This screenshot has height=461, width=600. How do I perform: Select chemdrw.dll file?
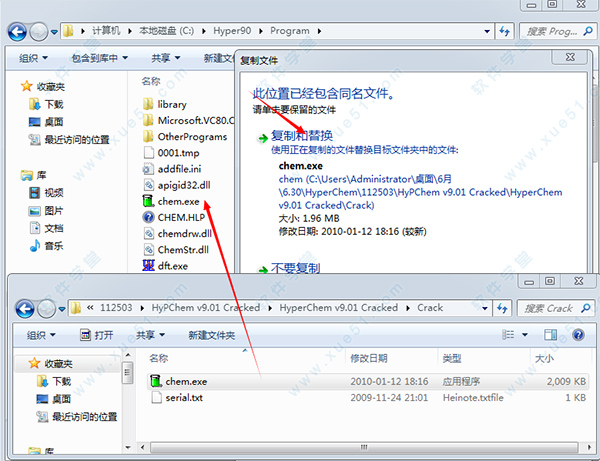tap(178, 233)
